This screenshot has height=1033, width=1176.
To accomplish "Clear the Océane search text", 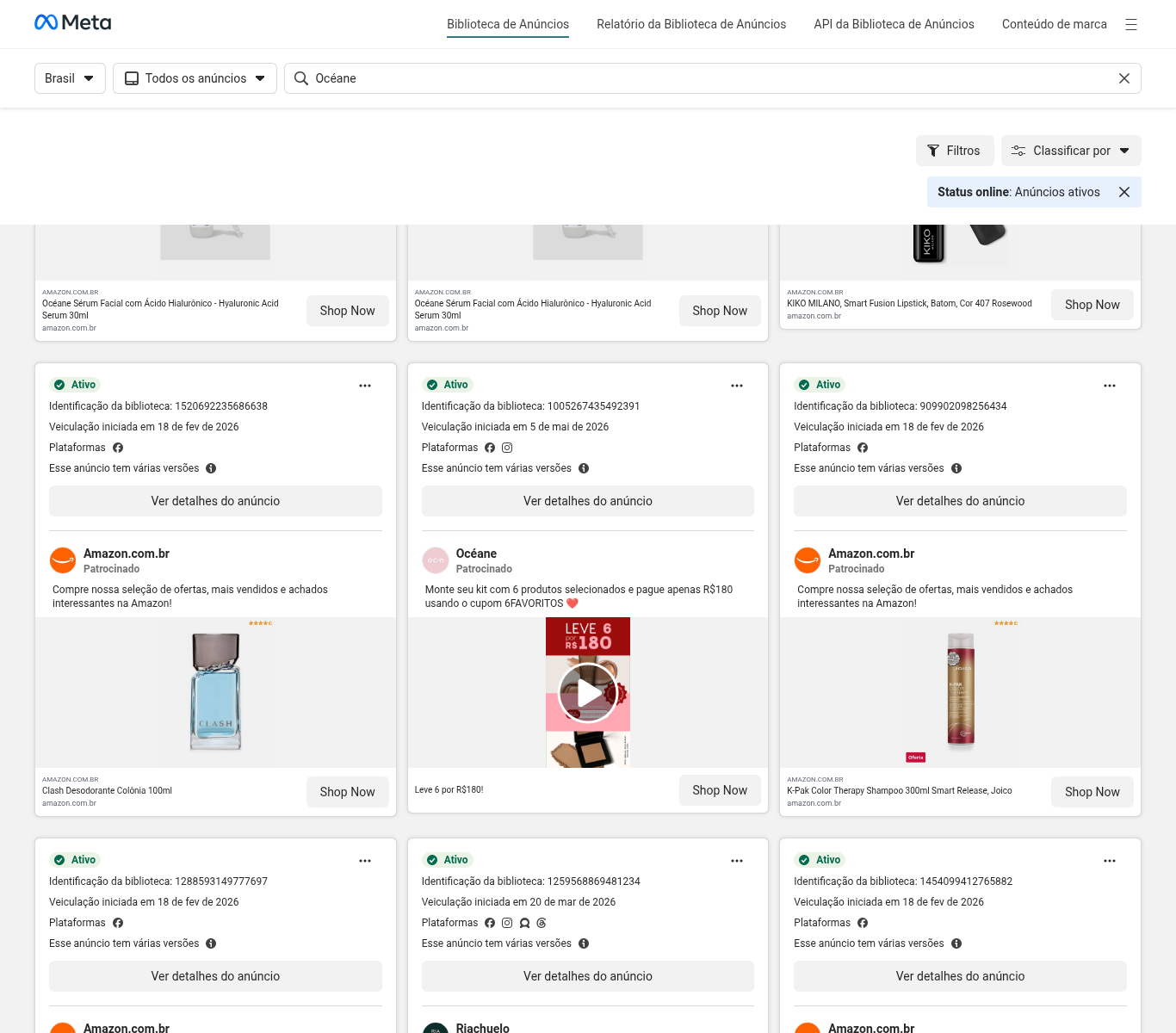I will pyautogui.click(x=1124, y=78).
